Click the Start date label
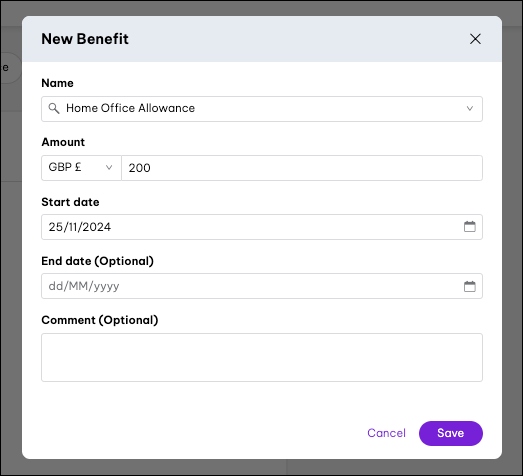This screenshot has width=523, height=476. [70, 202]
